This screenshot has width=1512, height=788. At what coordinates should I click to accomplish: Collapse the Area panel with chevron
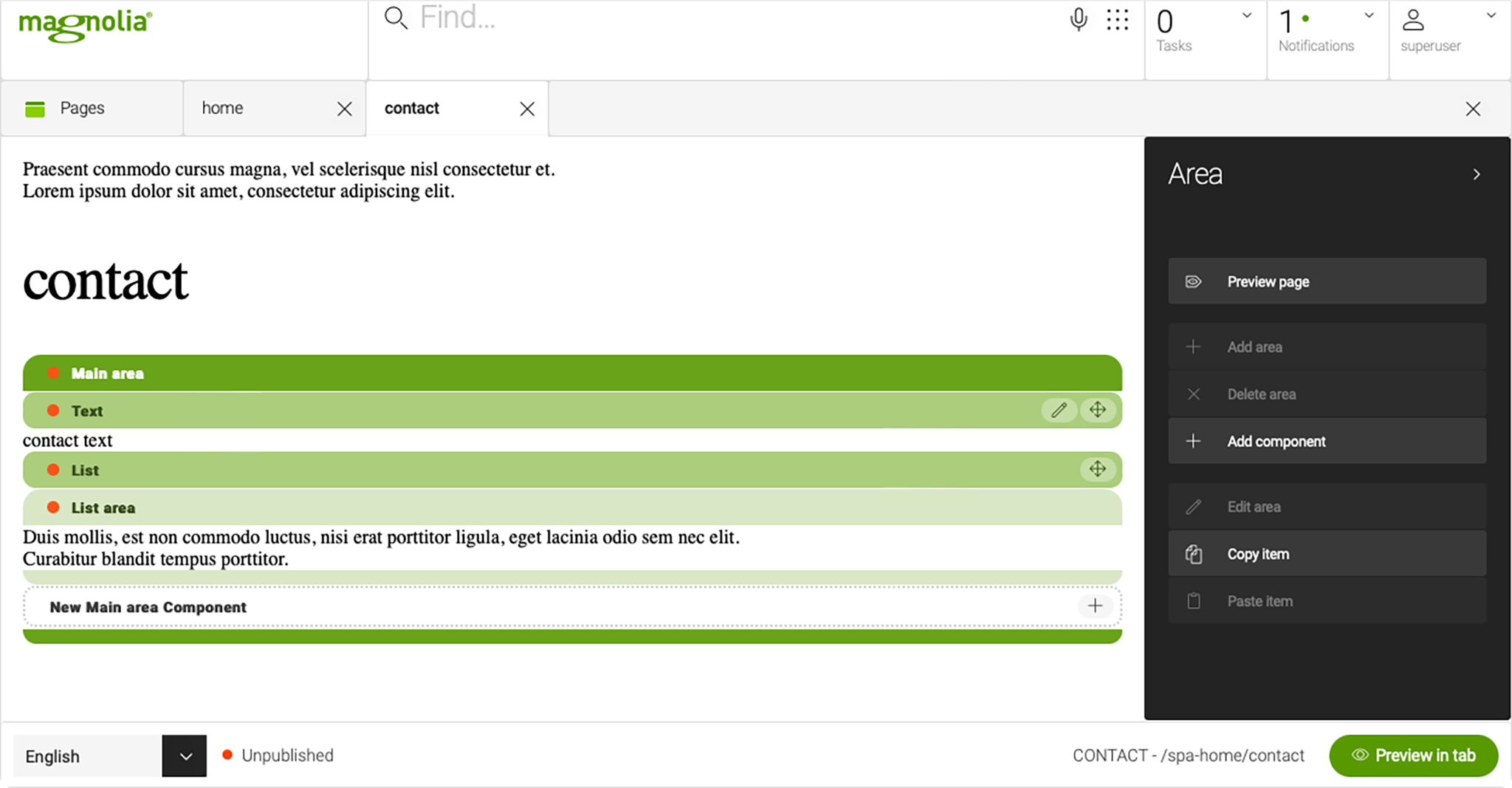click(1477, 174)
